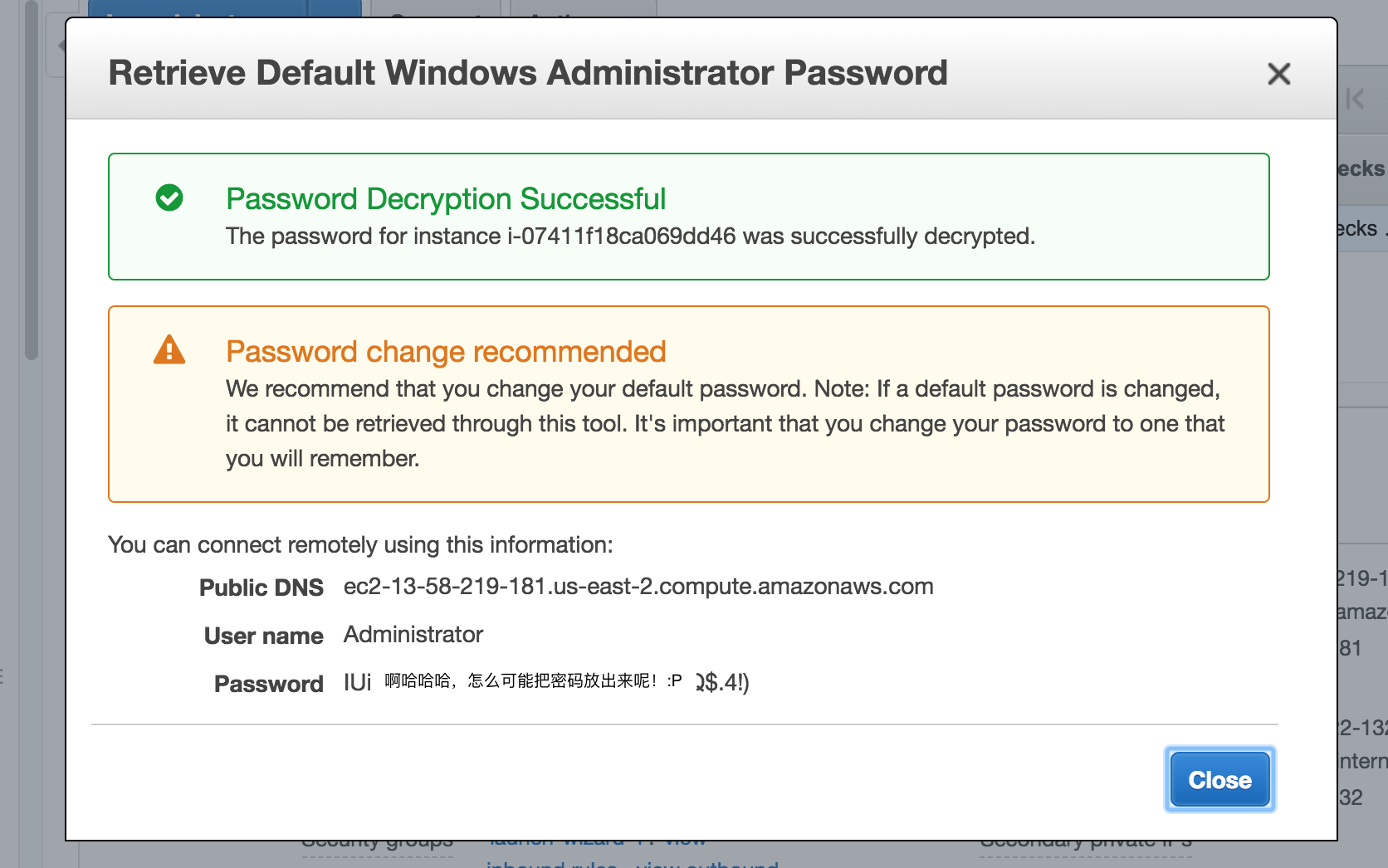Click the Public DNS hostname value
Screen dimensions: 1388x868
(638, 586)
